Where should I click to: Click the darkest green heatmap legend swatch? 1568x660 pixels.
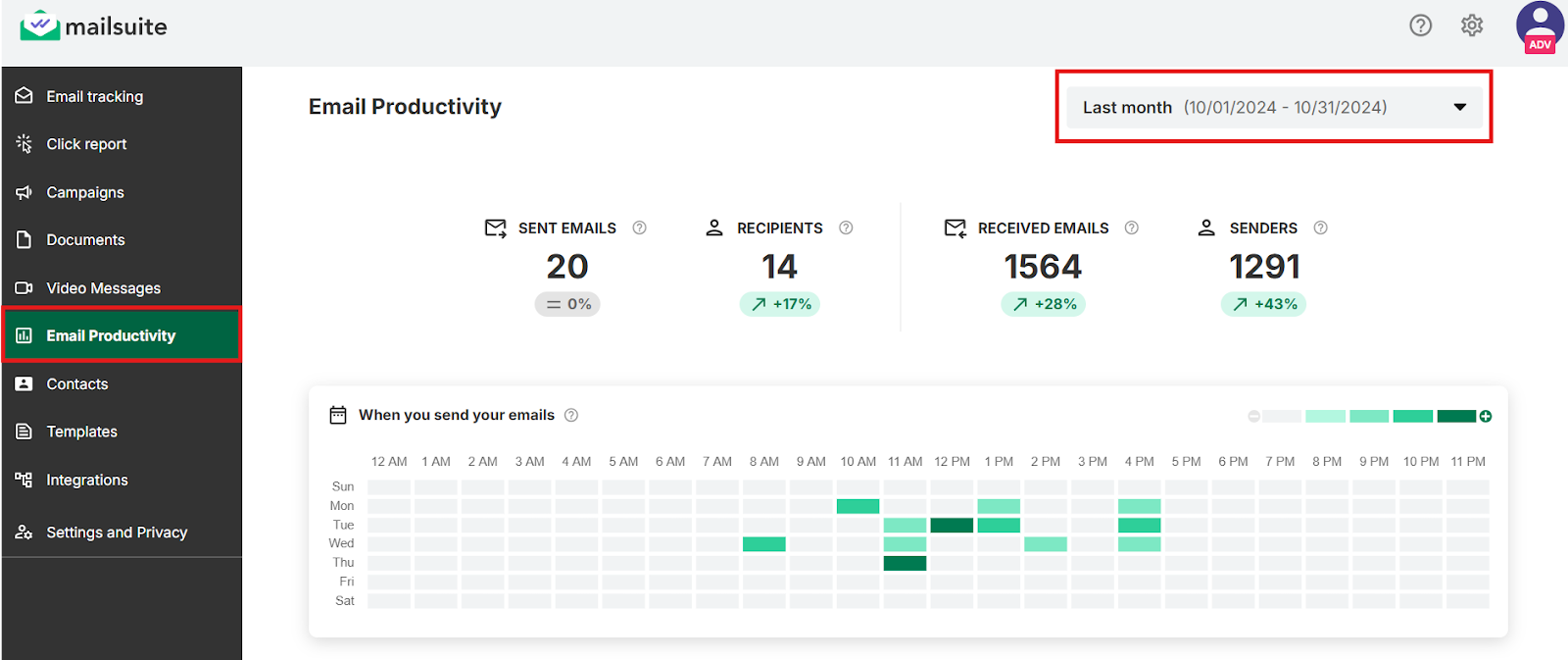tap(1455, 417)
